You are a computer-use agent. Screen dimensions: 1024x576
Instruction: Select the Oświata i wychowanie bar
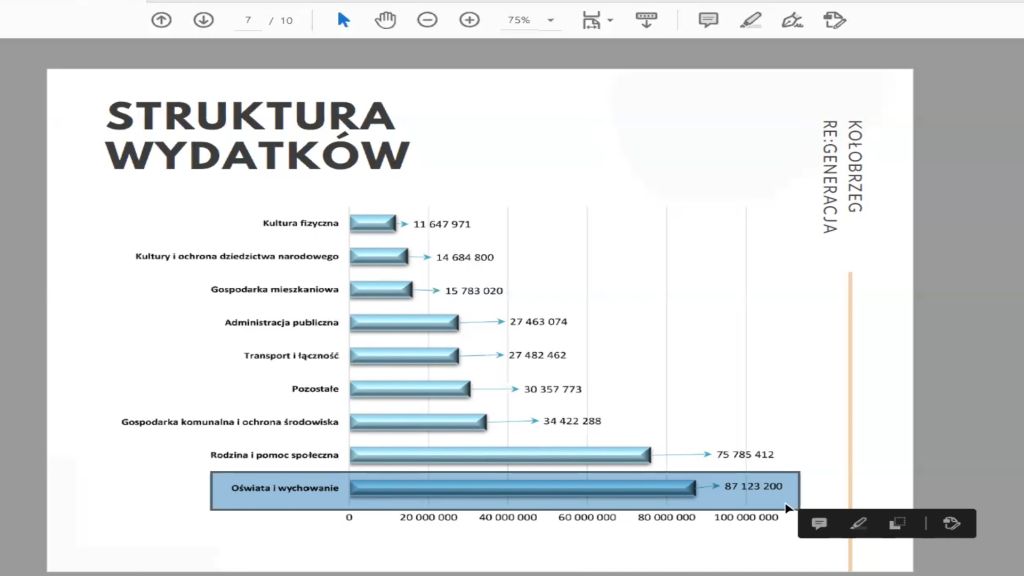pos(522,488)
